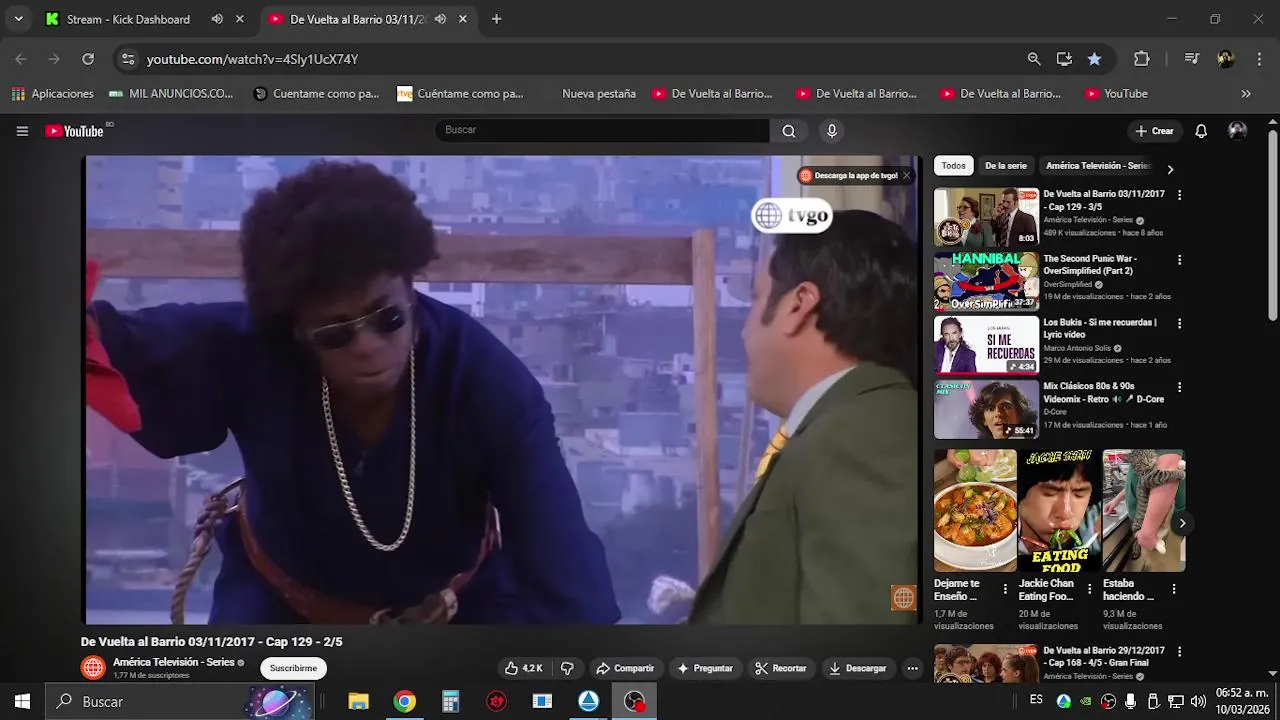This screenshot has height=720, width=1280.
Task: Open the media control icon in Chrome toolbar
Action: pos(1191,59)
